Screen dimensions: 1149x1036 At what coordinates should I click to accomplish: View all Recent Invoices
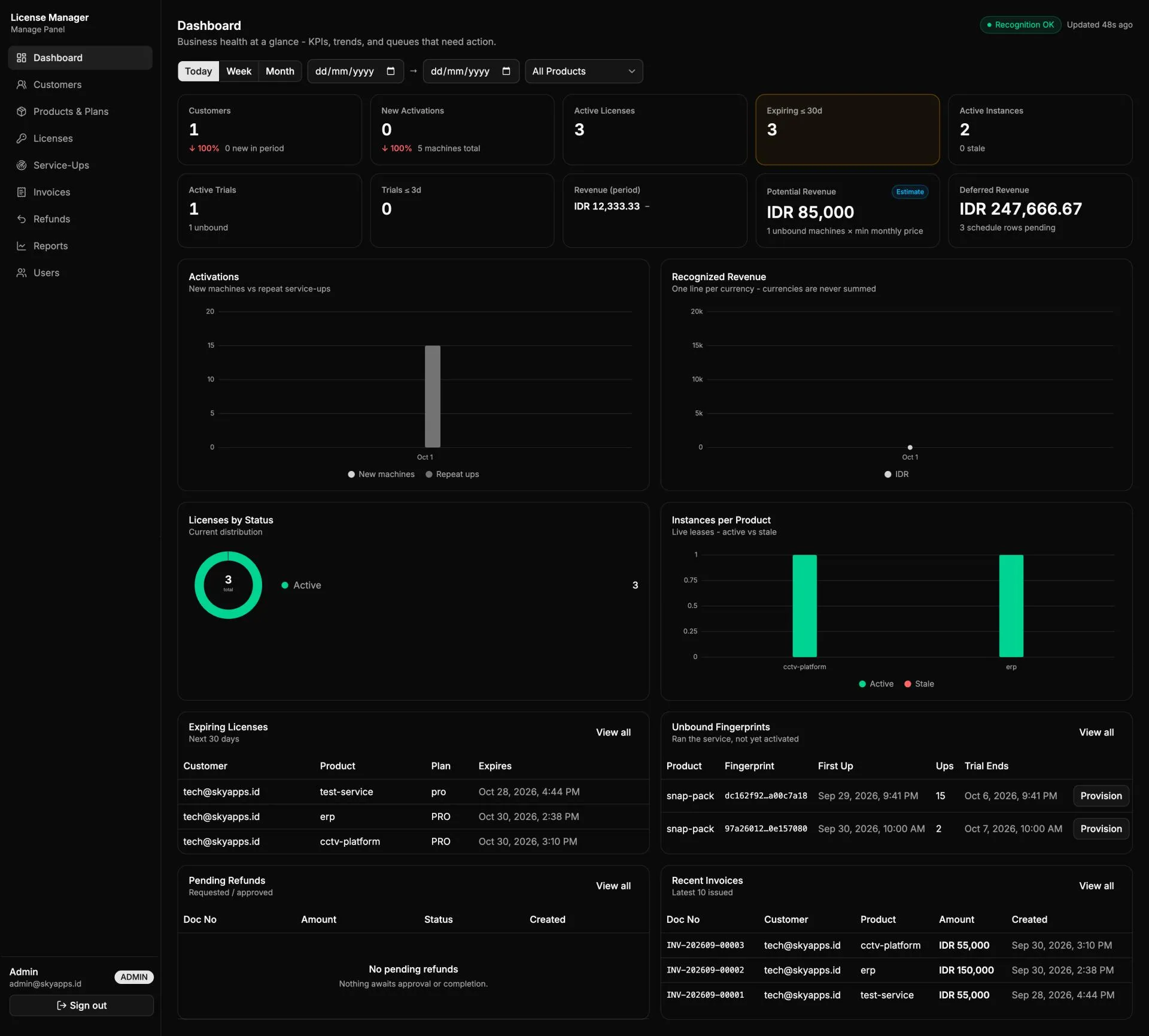1096,886
